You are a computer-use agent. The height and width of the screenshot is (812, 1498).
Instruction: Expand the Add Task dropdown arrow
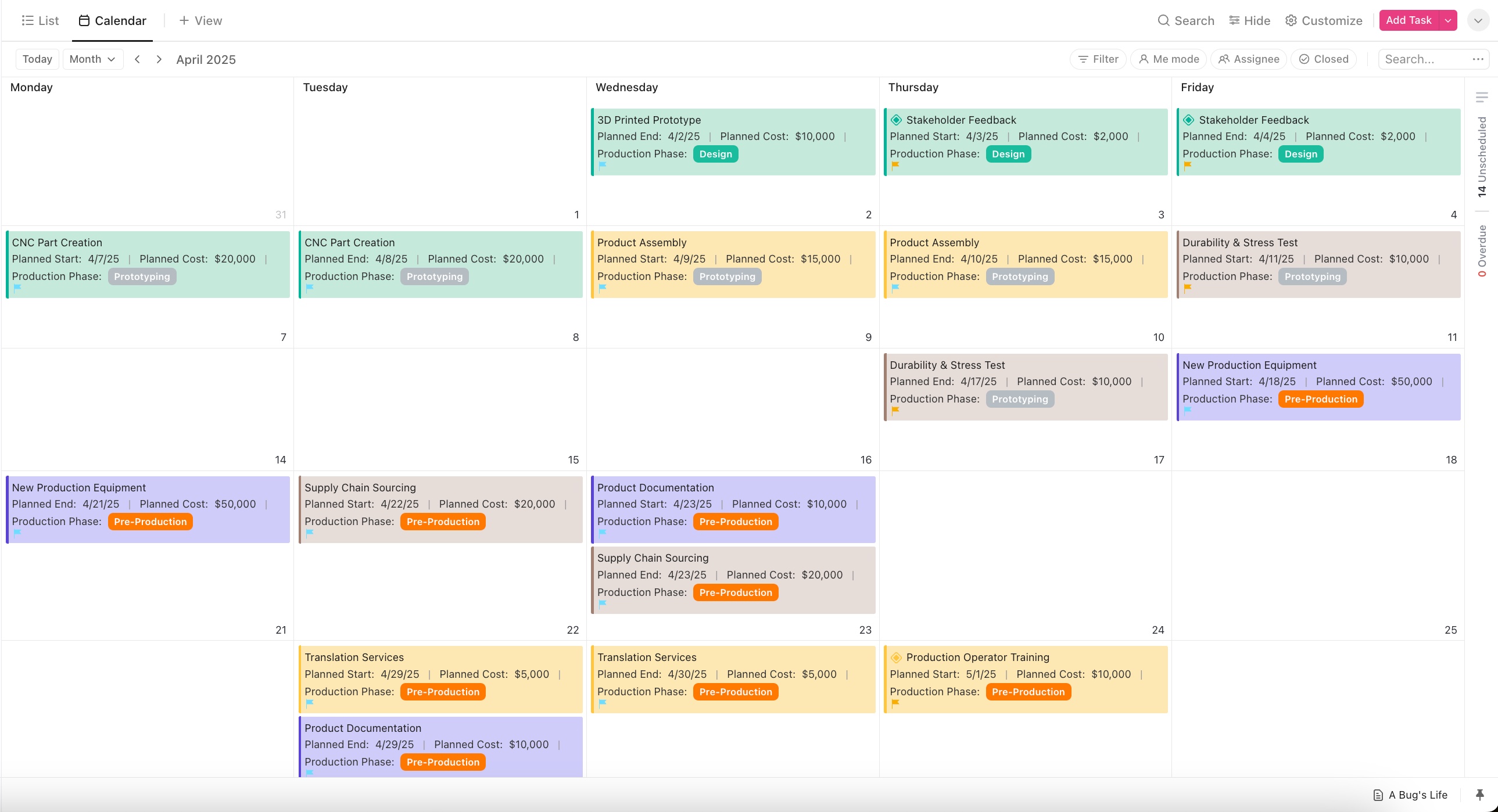[x=1448, y=20]
